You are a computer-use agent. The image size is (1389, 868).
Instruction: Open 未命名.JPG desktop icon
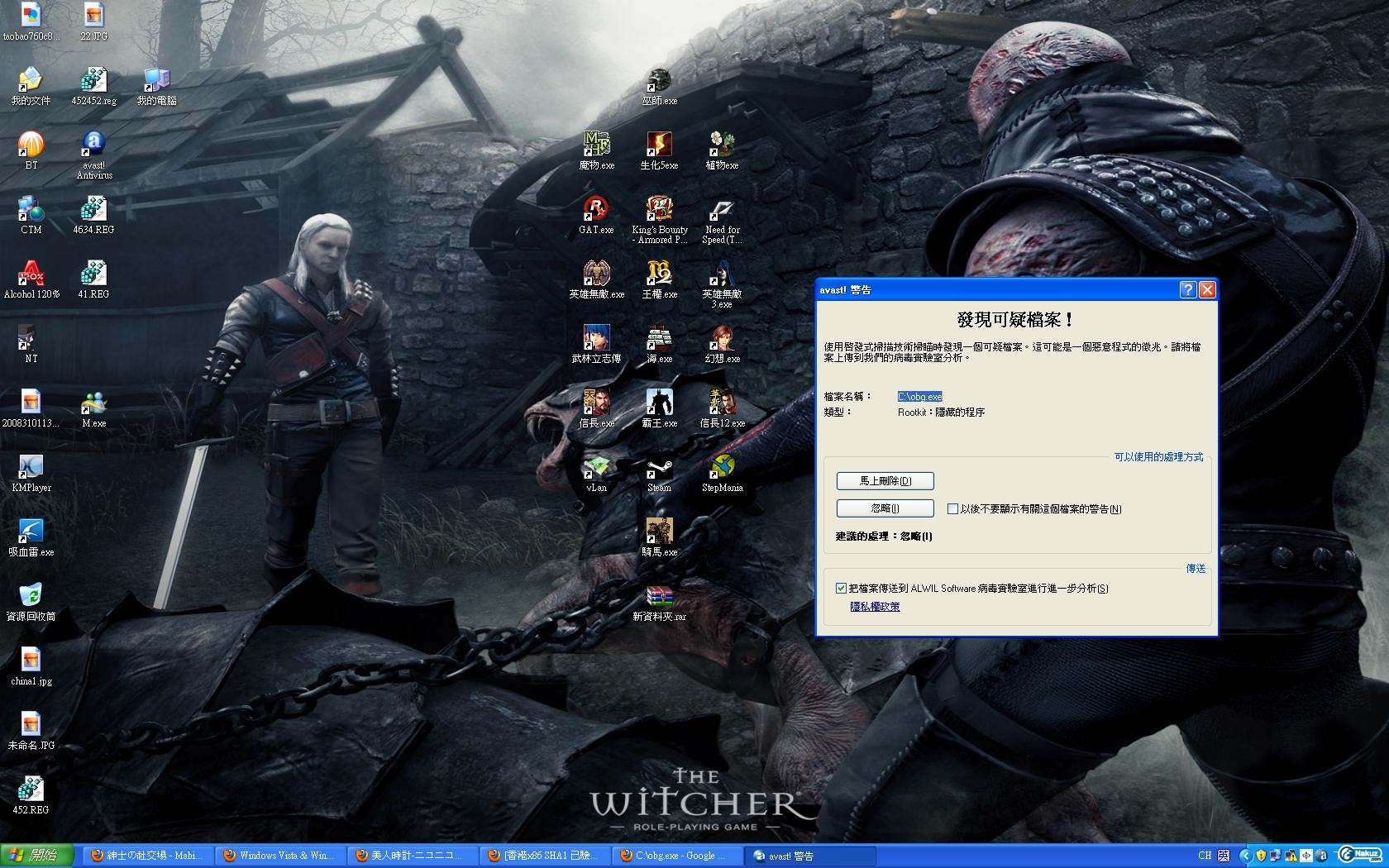(31, 731)
